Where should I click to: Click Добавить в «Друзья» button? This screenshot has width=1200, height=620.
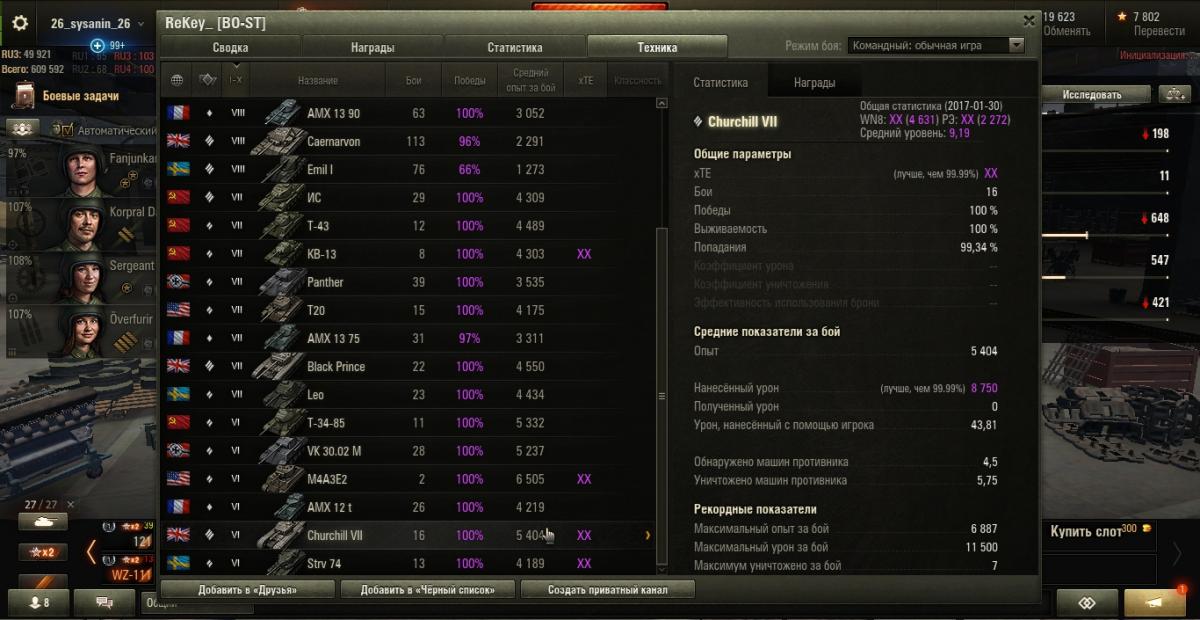point(247,590)
